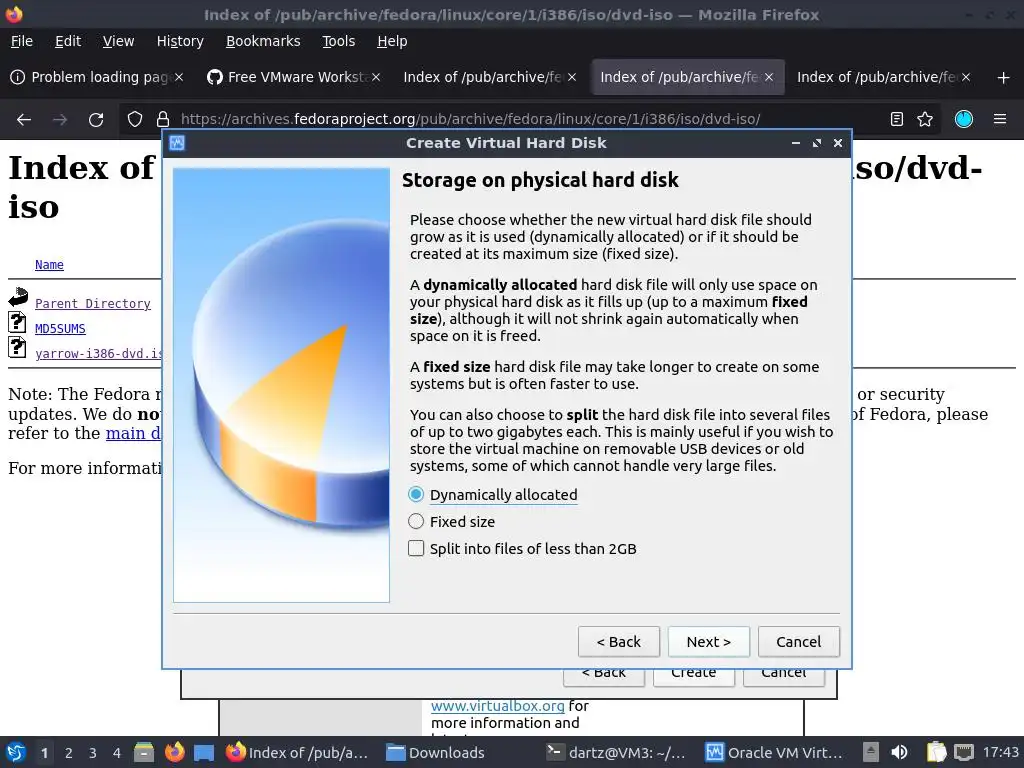Open the Bookmarks menu in Firefox
Screen dimensions: 1024x768
(263, 41)
